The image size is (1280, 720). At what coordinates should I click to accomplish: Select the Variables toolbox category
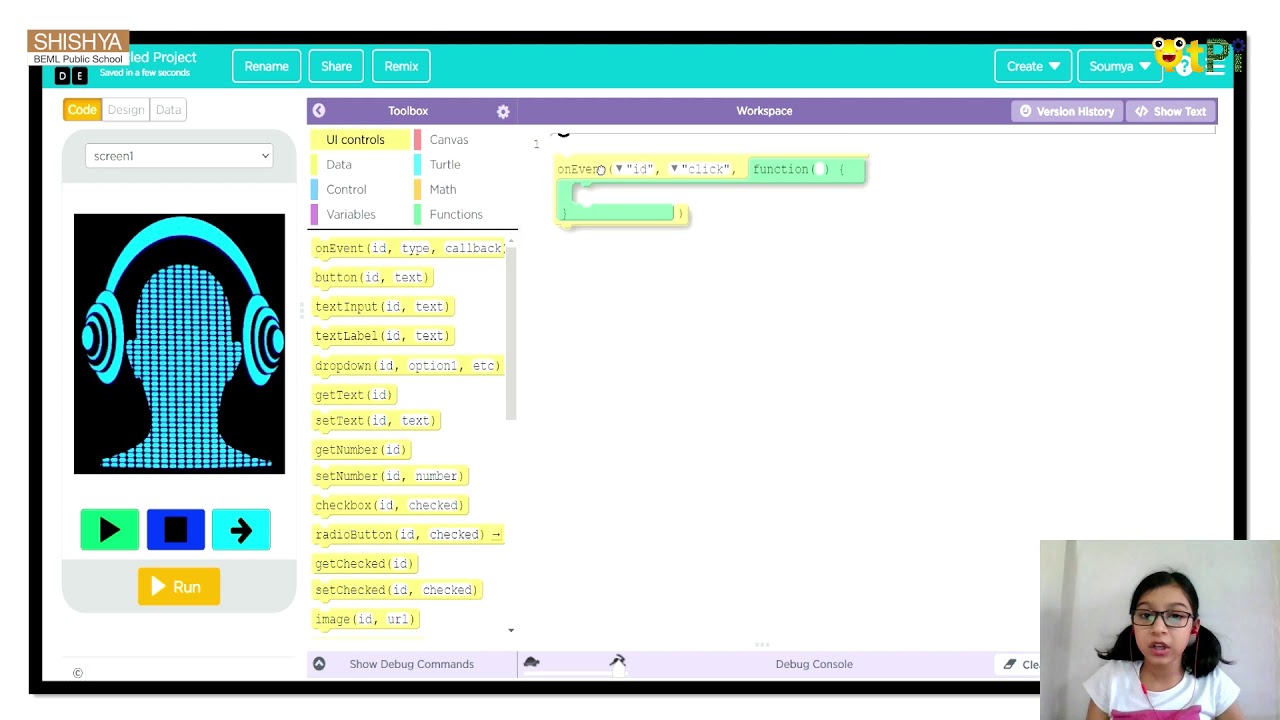[x=350, y=215]
